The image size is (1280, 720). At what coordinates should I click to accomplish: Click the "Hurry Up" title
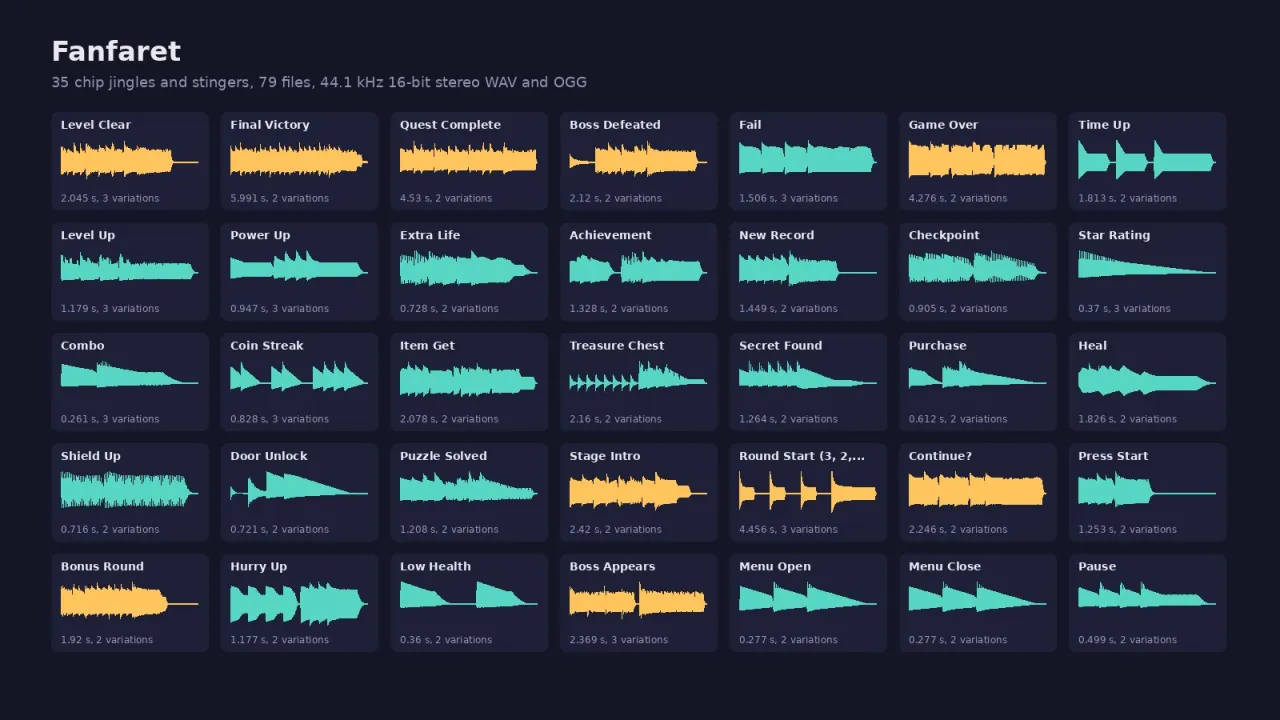[259, 567]
